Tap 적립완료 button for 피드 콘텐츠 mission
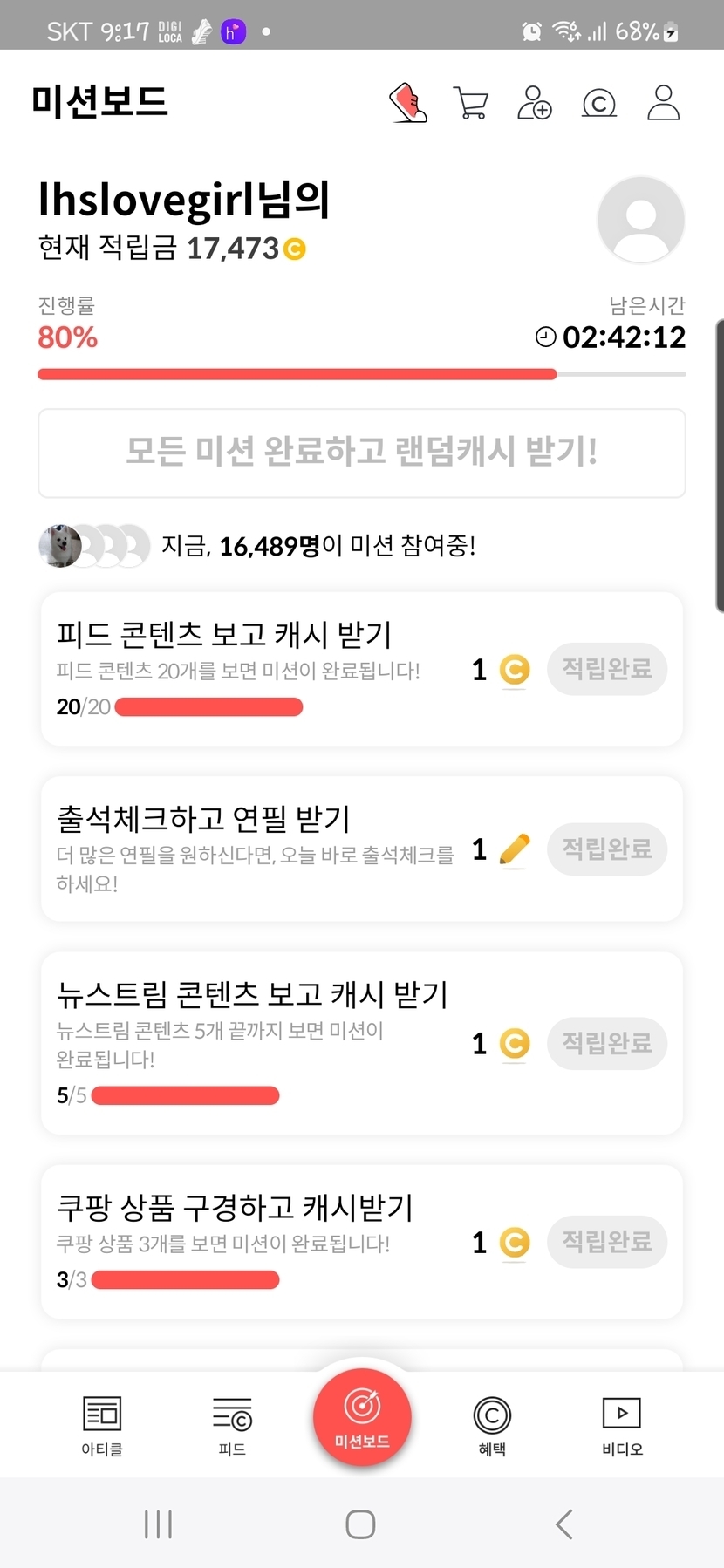The image size is (724, 1568). (607, 669)
